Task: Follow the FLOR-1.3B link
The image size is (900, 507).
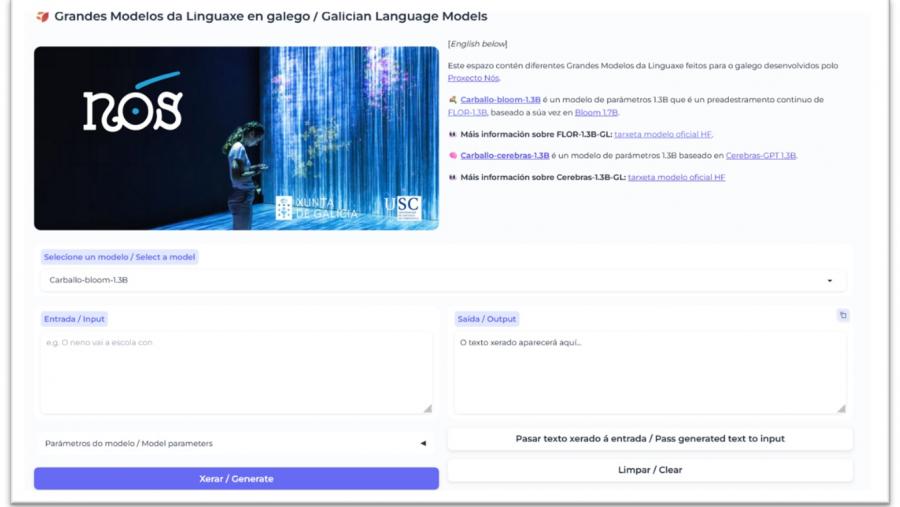Action: pyautogui.click(x=467, y=113)
